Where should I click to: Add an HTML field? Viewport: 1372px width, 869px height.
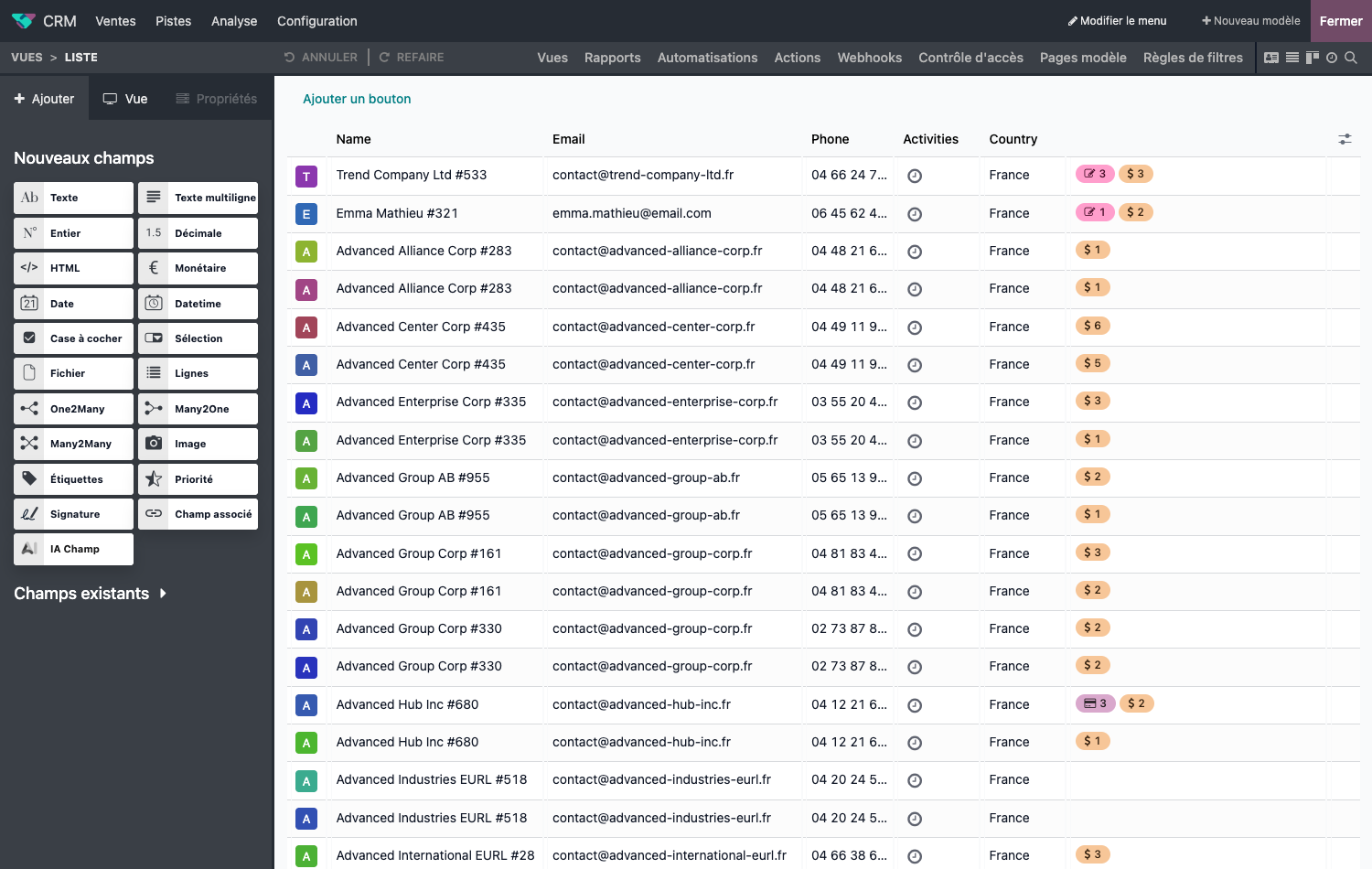coord(73,268)
